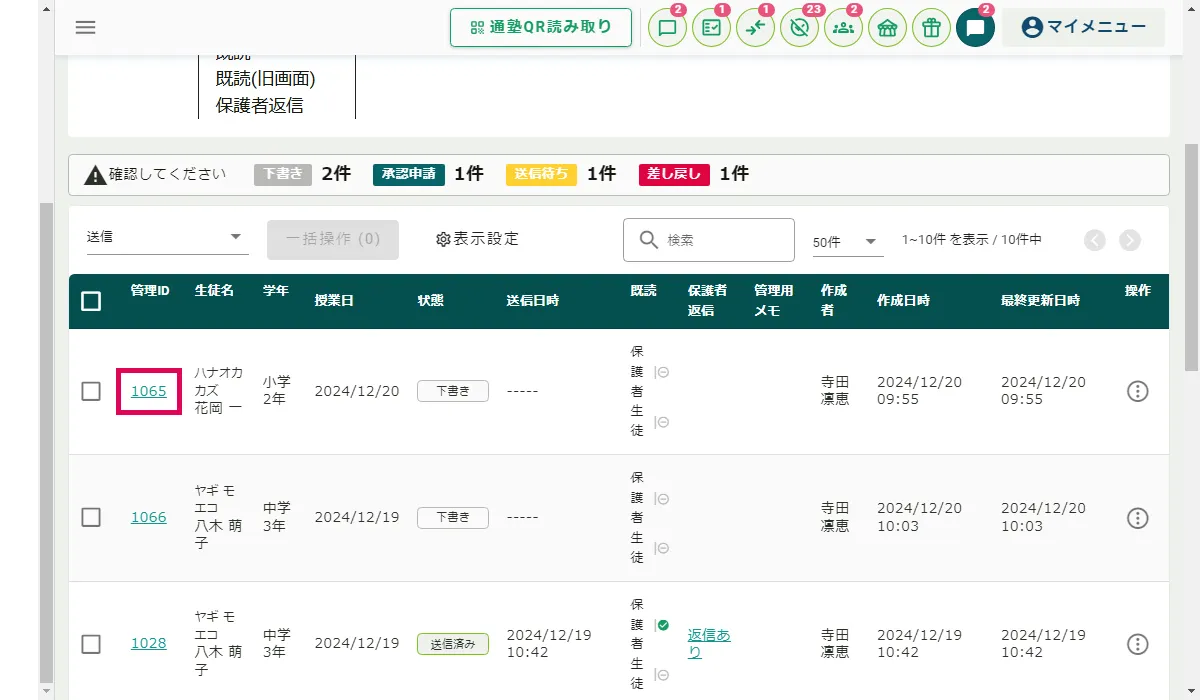Click the magnifier icon in the search box

(649, 240)
